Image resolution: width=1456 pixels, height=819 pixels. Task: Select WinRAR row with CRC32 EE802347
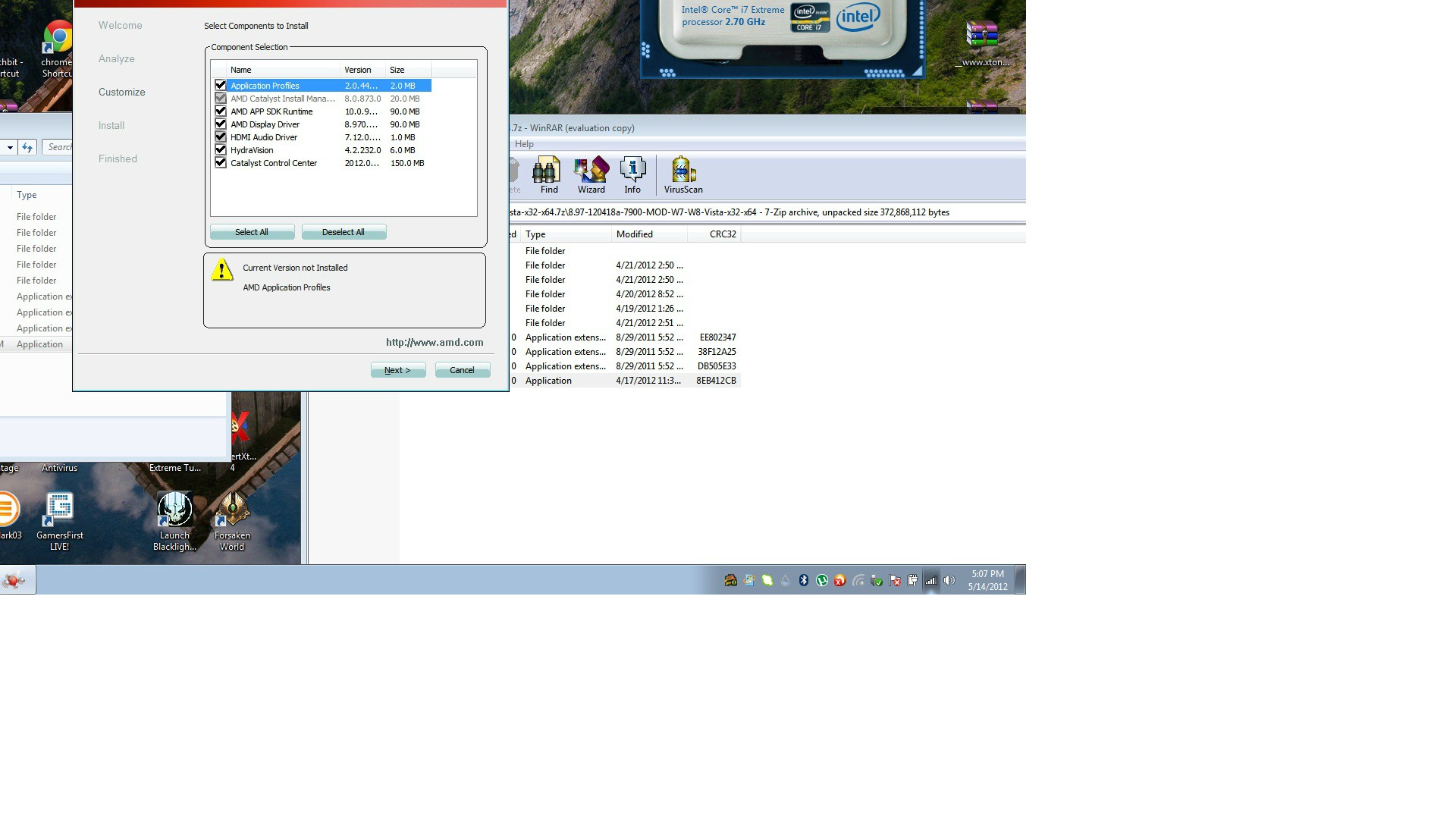(x=625, y=337)
